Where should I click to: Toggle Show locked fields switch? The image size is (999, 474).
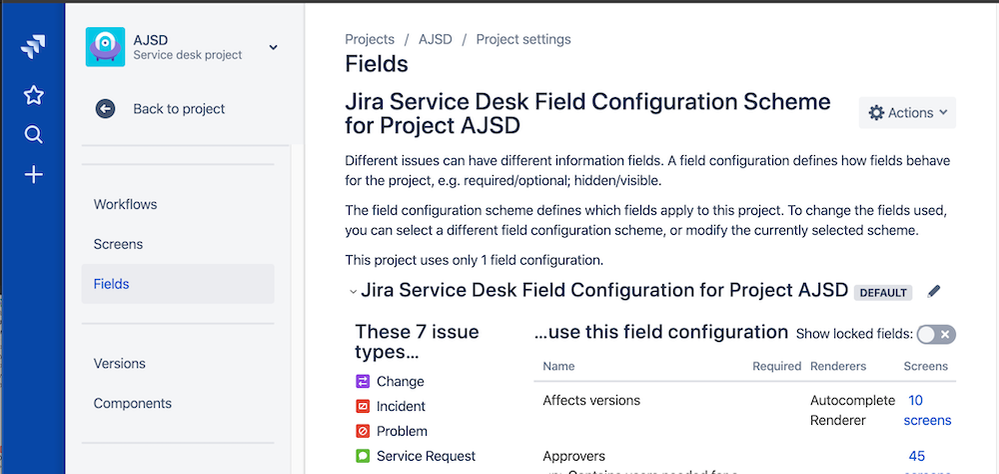pyautogui.click(x=936, y=334)
